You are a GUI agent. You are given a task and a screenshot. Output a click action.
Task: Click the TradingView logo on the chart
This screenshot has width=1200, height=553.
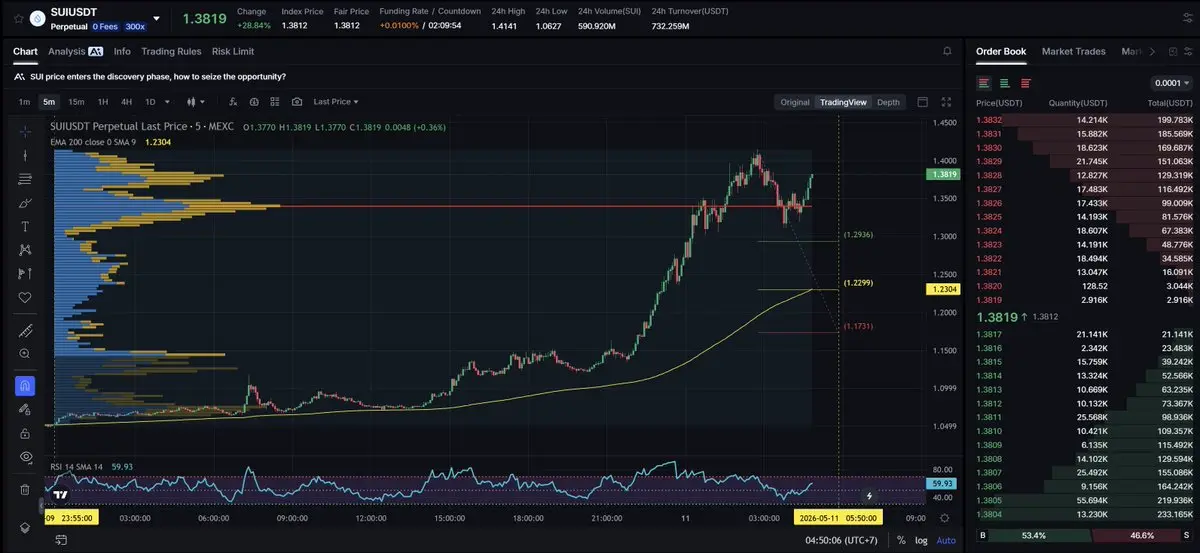(60, 494)
